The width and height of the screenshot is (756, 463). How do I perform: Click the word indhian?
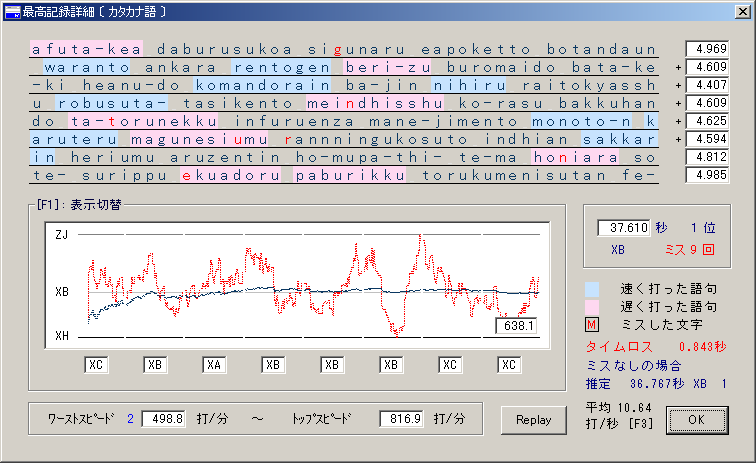pos(526,139)
